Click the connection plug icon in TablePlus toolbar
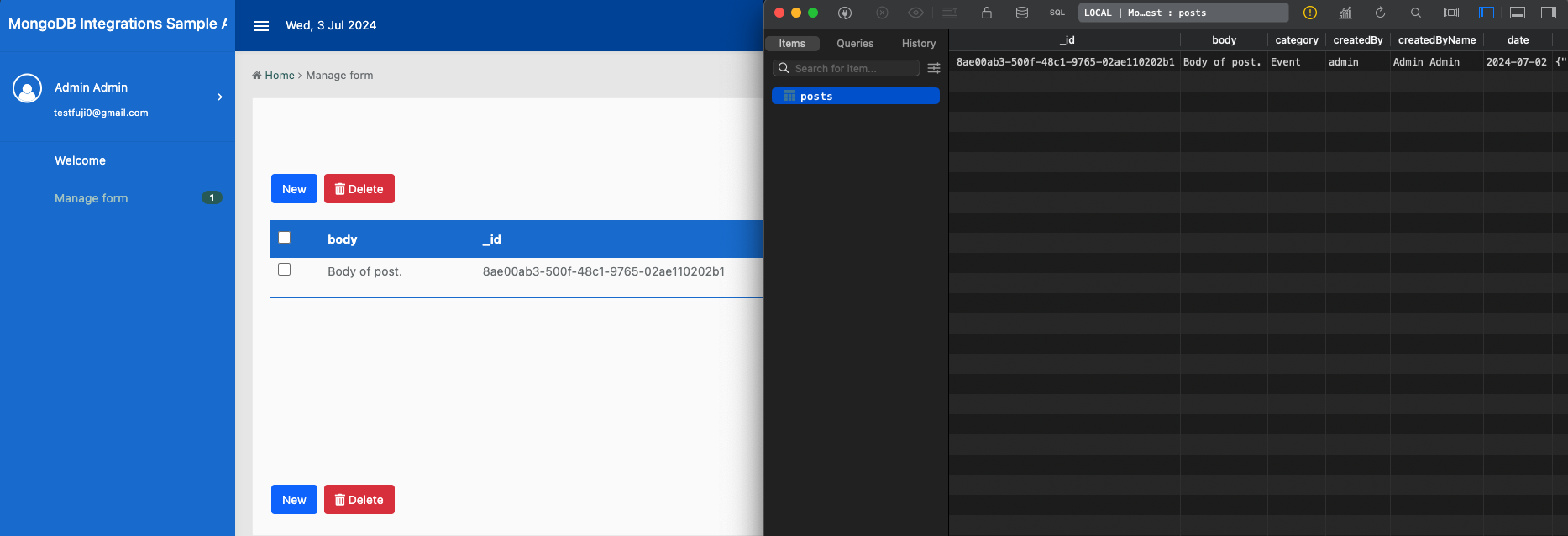This screenshot has width=1568, height=536. point(845,13)
